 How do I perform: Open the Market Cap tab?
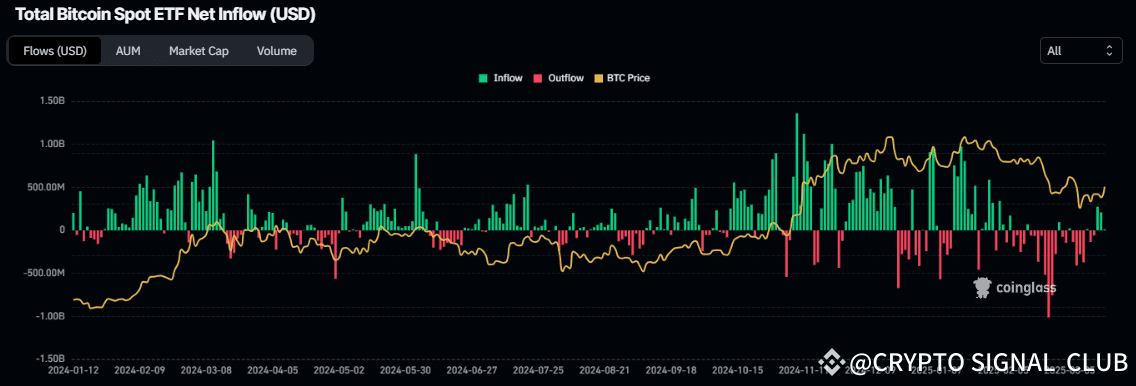199,51
